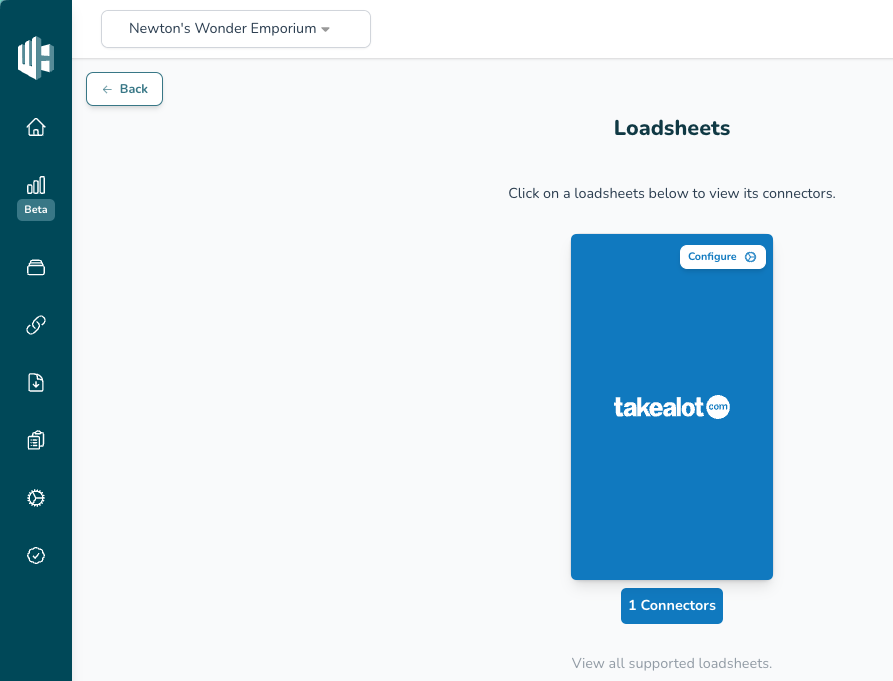
Task: Open the clipboard documents sidebar icon
Action: [x=36, y=440]
